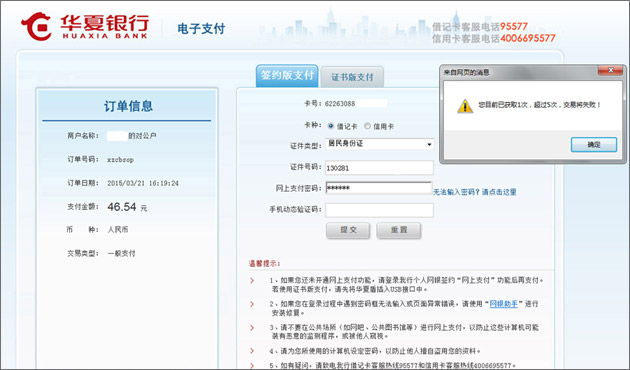Close the web page message dialog
Viewport: 630px width, 370px height.
[x=610, y=70]
